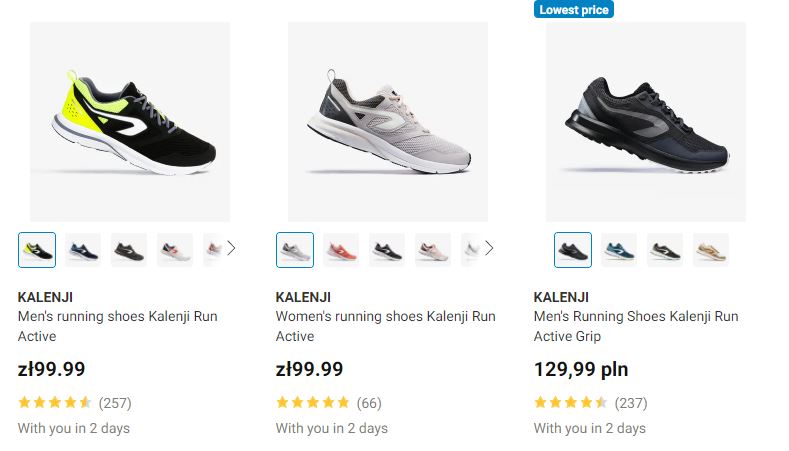This screenshot has height=451, width=789.
Task: Click the Lowest price badge
Action: pyautogui.click(x=574, y=9)
